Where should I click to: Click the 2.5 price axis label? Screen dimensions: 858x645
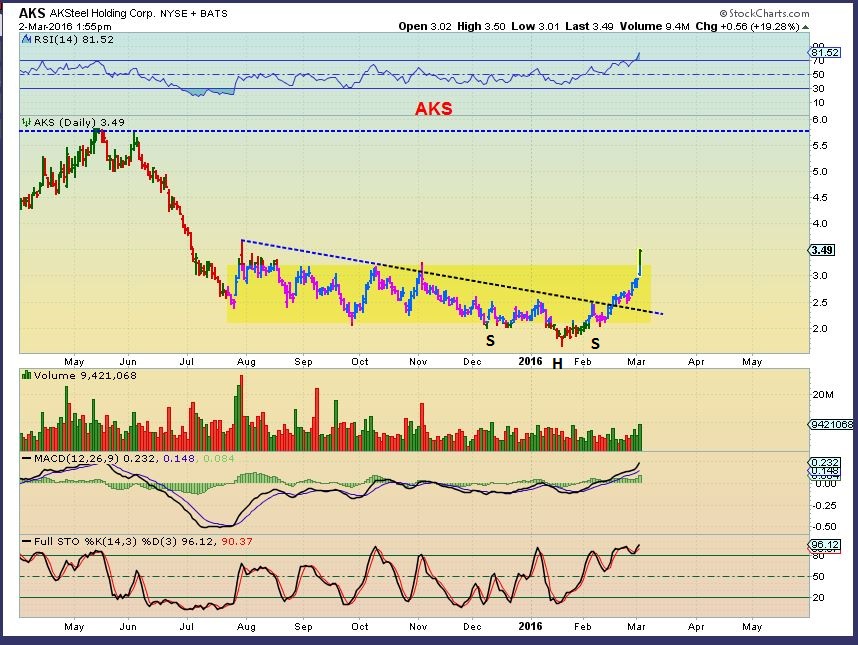tap(820, 302)
